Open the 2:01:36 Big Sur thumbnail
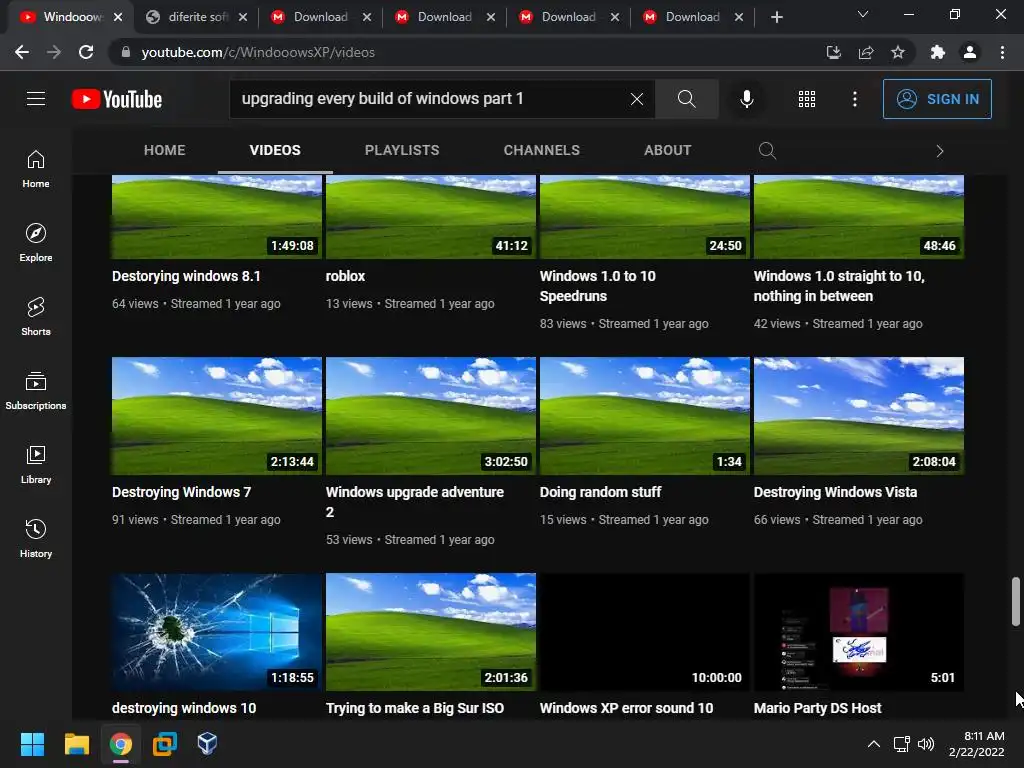The height and width of the screenshot is (768, 1024). [431, 632]
